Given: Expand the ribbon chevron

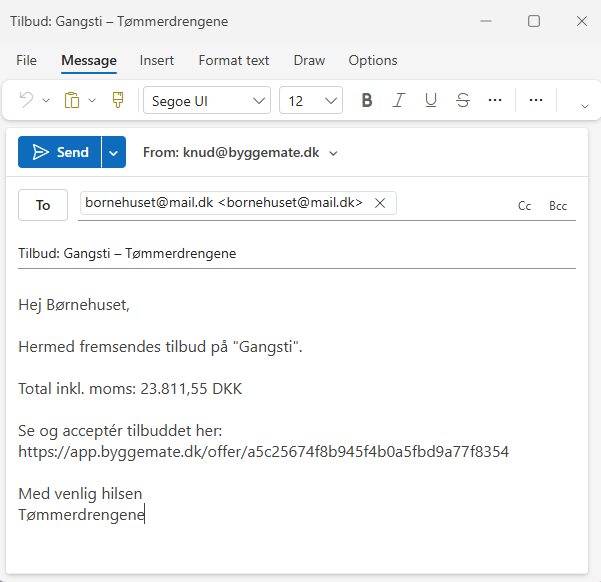Looking at the screenshot, I should (585, 103).
